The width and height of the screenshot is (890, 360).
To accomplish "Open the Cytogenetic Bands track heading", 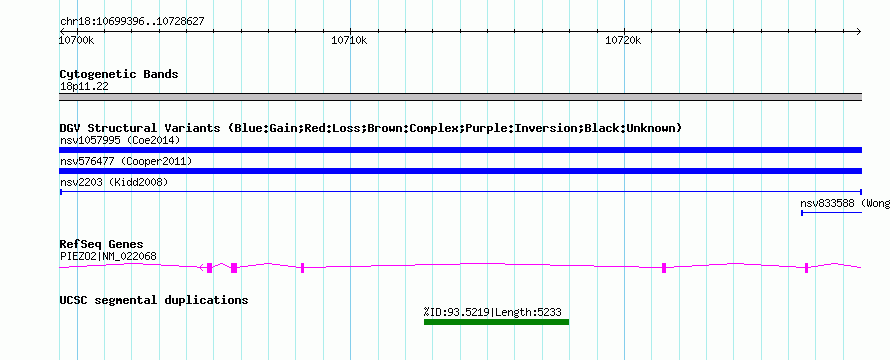I will (119, 74).
